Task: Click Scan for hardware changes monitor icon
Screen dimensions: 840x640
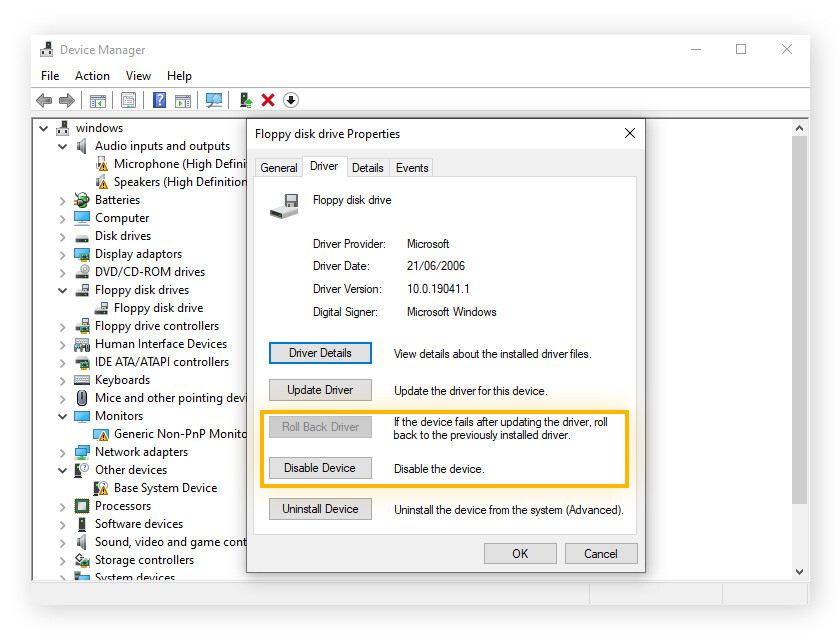Action: tap(213, 100)
